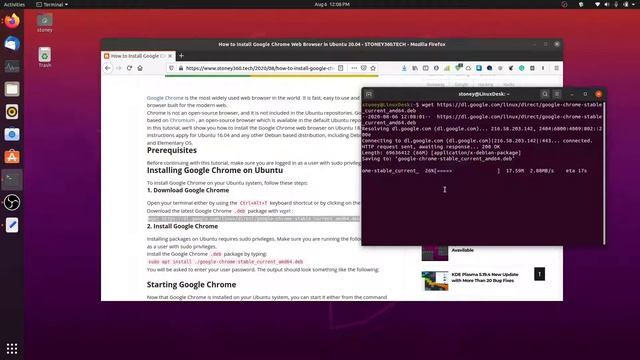The height and width of the screenshot is (360, 640).
Task: Open Firefox hamburger menu
Action: point(556,68)
